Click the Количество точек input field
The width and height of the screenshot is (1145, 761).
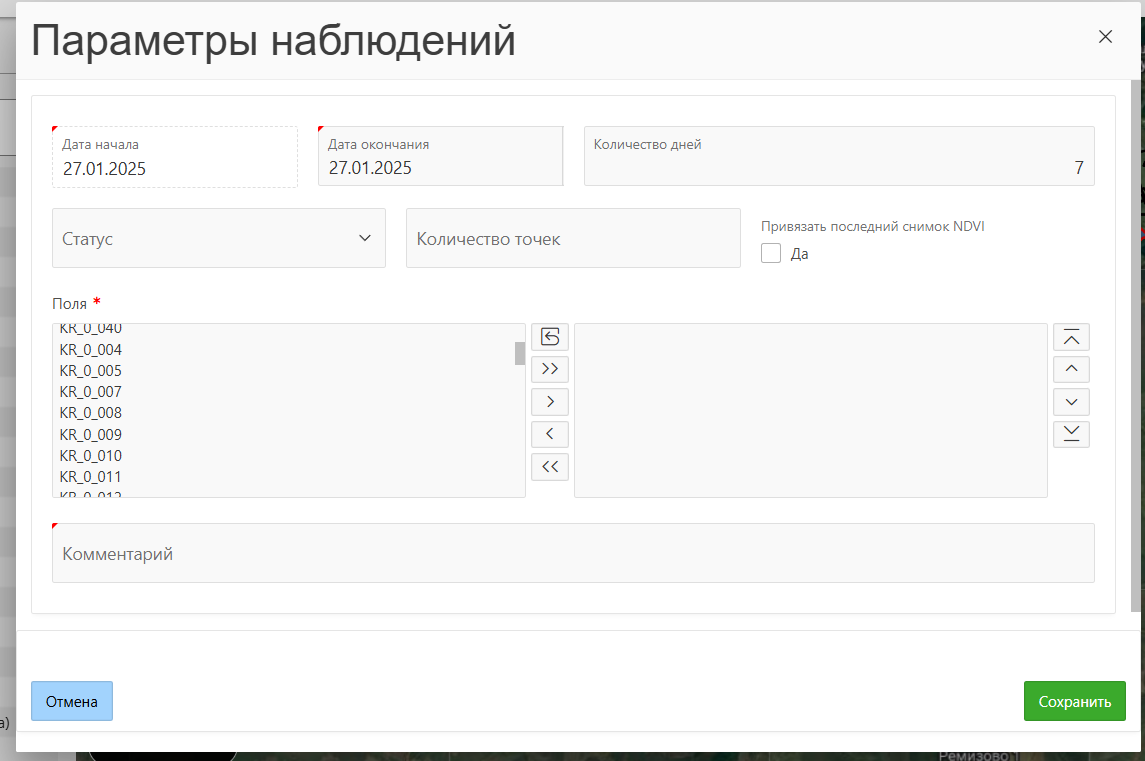572,239
